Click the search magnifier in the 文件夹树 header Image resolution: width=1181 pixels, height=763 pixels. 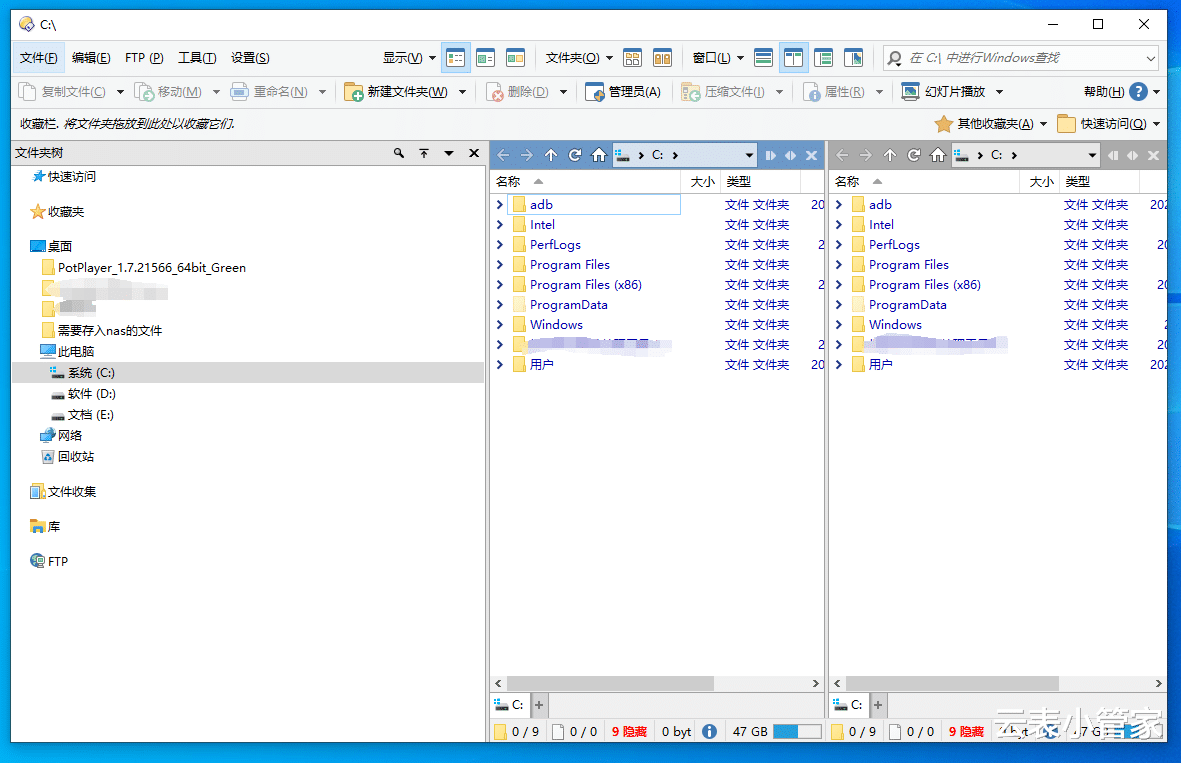[x=399, y=153]
